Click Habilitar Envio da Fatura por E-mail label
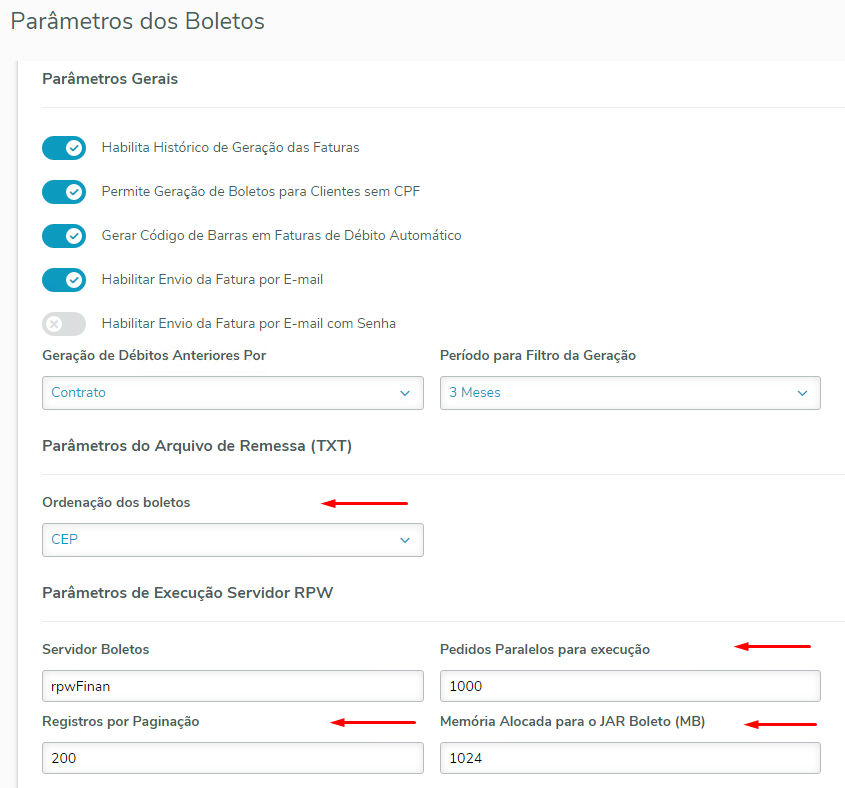 tap(212, 280)
